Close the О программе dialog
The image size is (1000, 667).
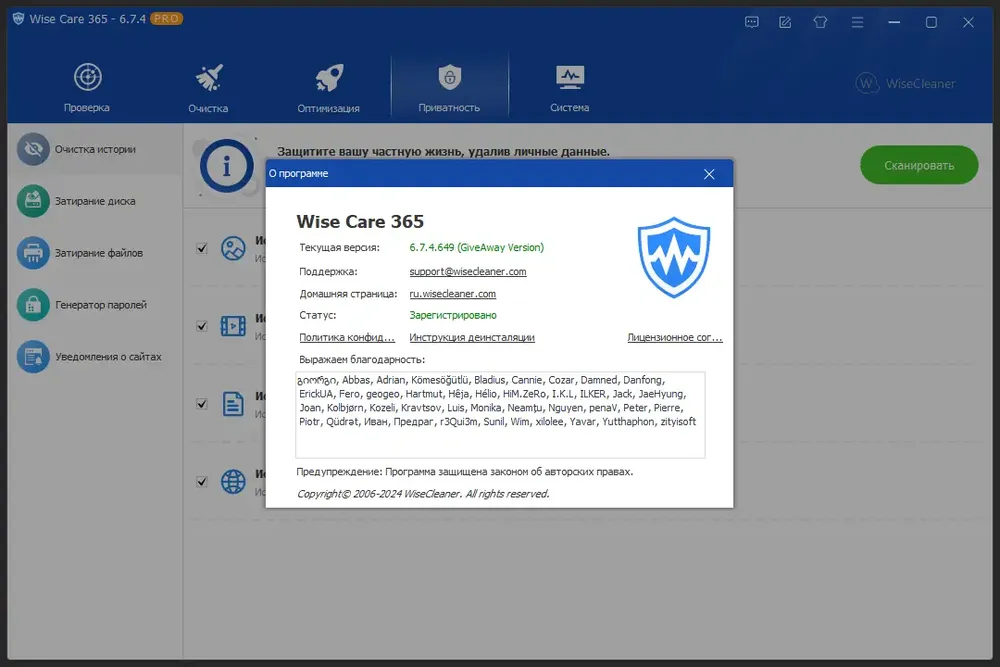coord(709,174)
